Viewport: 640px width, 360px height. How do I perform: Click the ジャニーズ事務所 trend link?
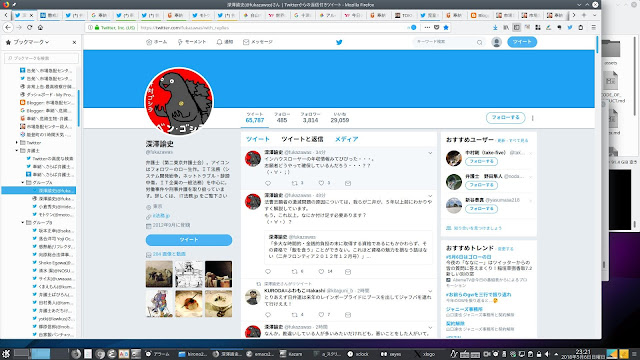(464, 309)
